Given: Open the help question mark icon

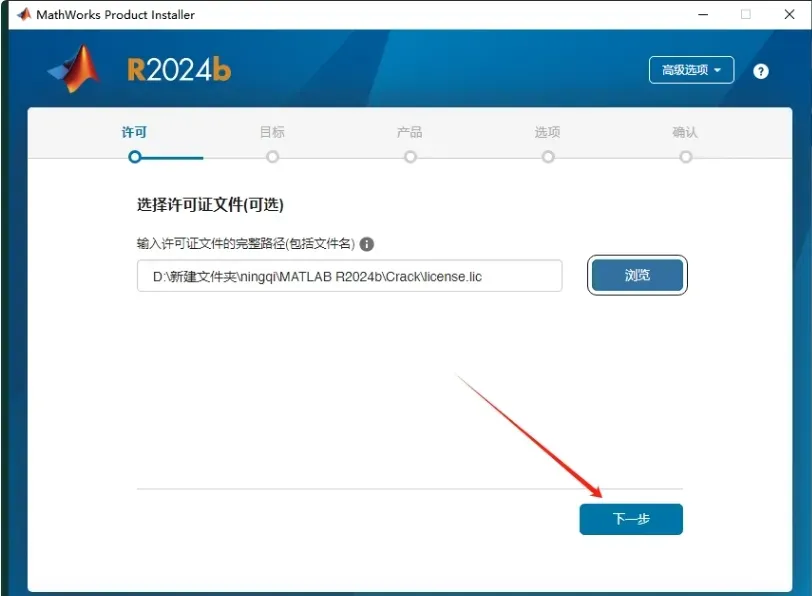Looking at the screenshot, I should [760, 71].
